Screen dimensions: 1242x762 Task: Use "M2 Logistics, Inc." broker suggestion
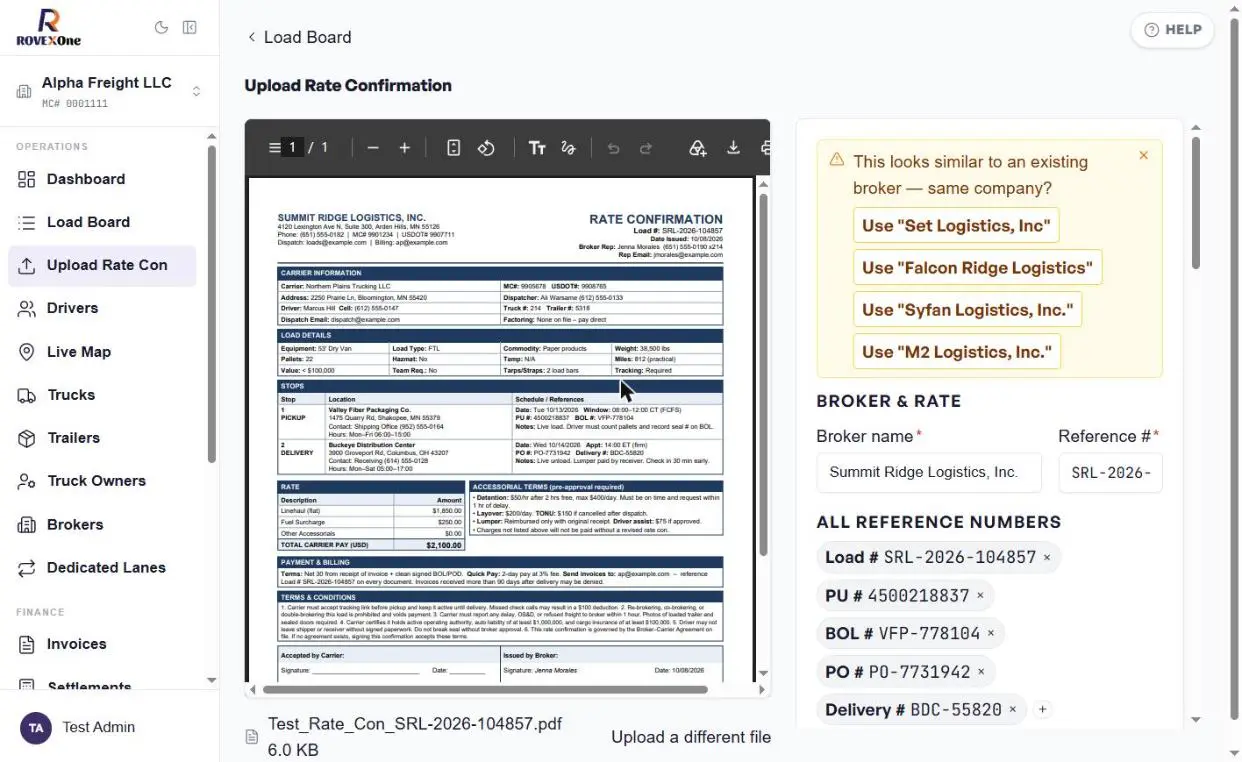[957, 351]
